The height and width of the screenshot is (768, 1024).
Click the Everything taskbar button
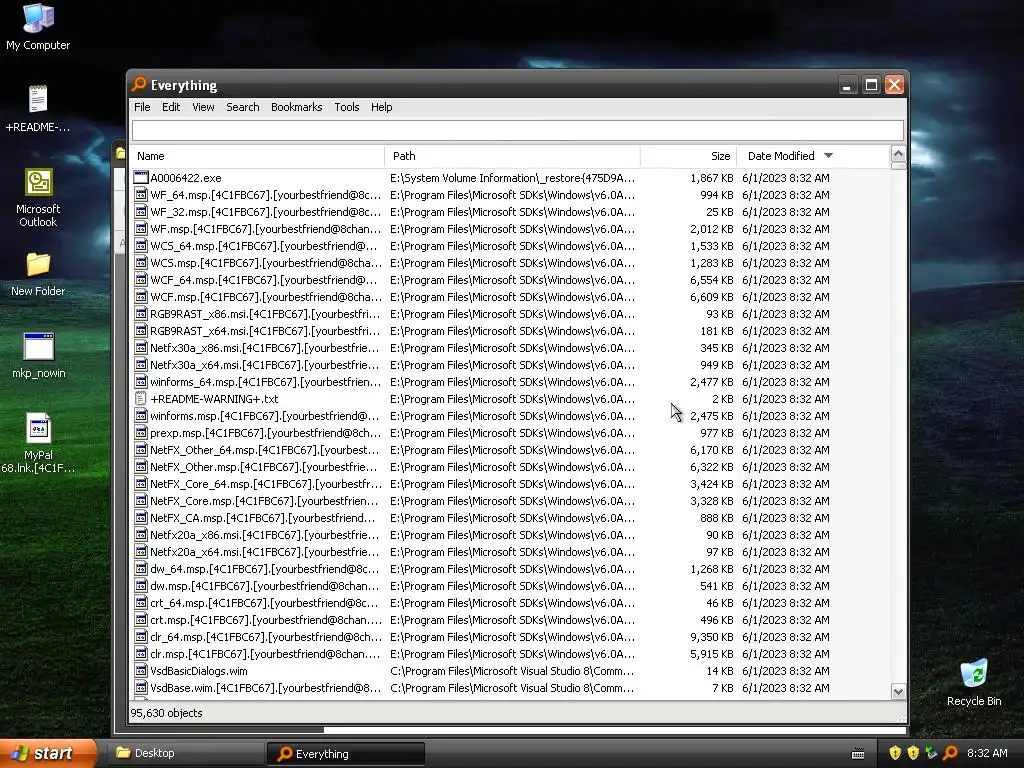[345, 754]
